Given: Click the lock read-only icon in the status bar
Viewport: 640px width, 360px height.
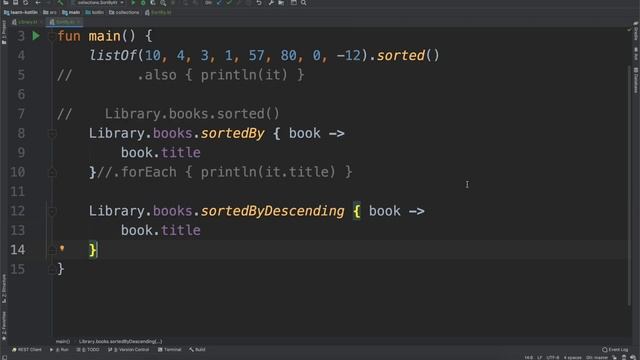Looking at the screenshot, I should pyautogui.click(x=615, y=358).
